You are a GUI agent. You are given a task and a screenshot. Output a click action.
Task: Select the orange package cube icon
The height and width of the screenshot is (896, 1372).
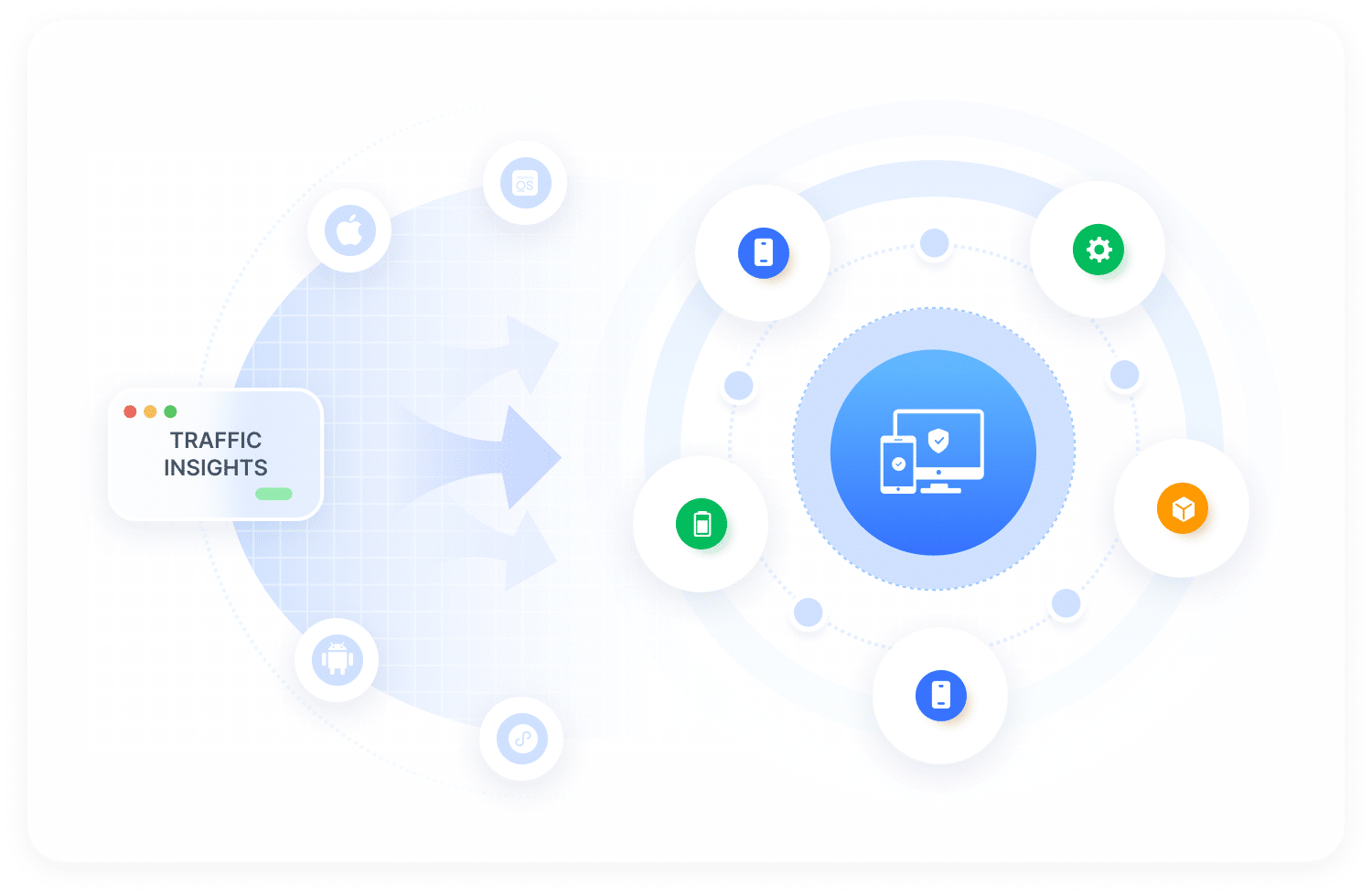tap(1184, 508)
